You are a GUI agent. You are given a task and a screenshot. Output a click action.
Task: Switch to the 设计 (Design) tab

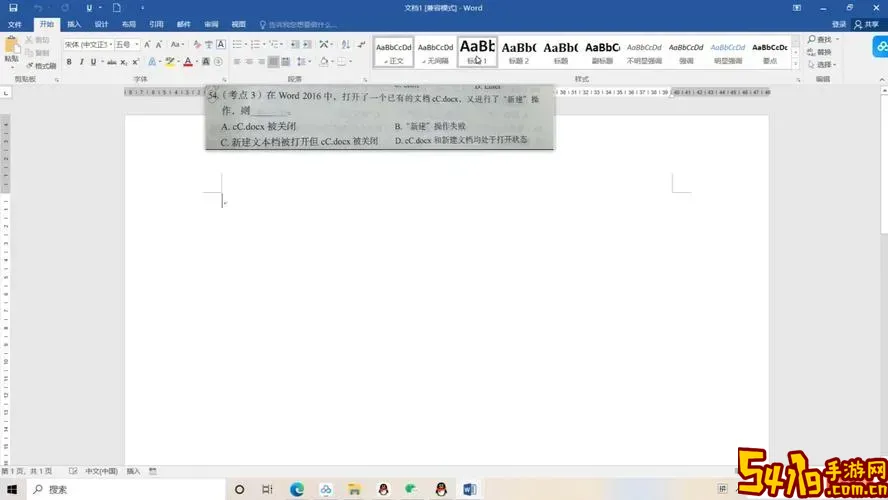(101, 24)
